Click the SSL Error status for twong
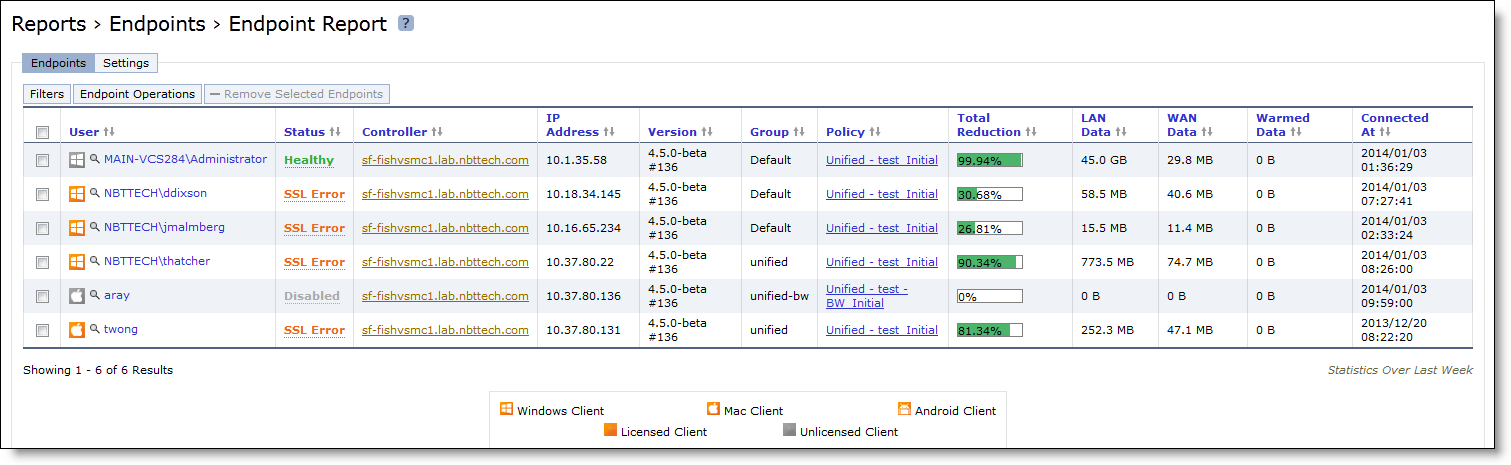 pos(314,330)
